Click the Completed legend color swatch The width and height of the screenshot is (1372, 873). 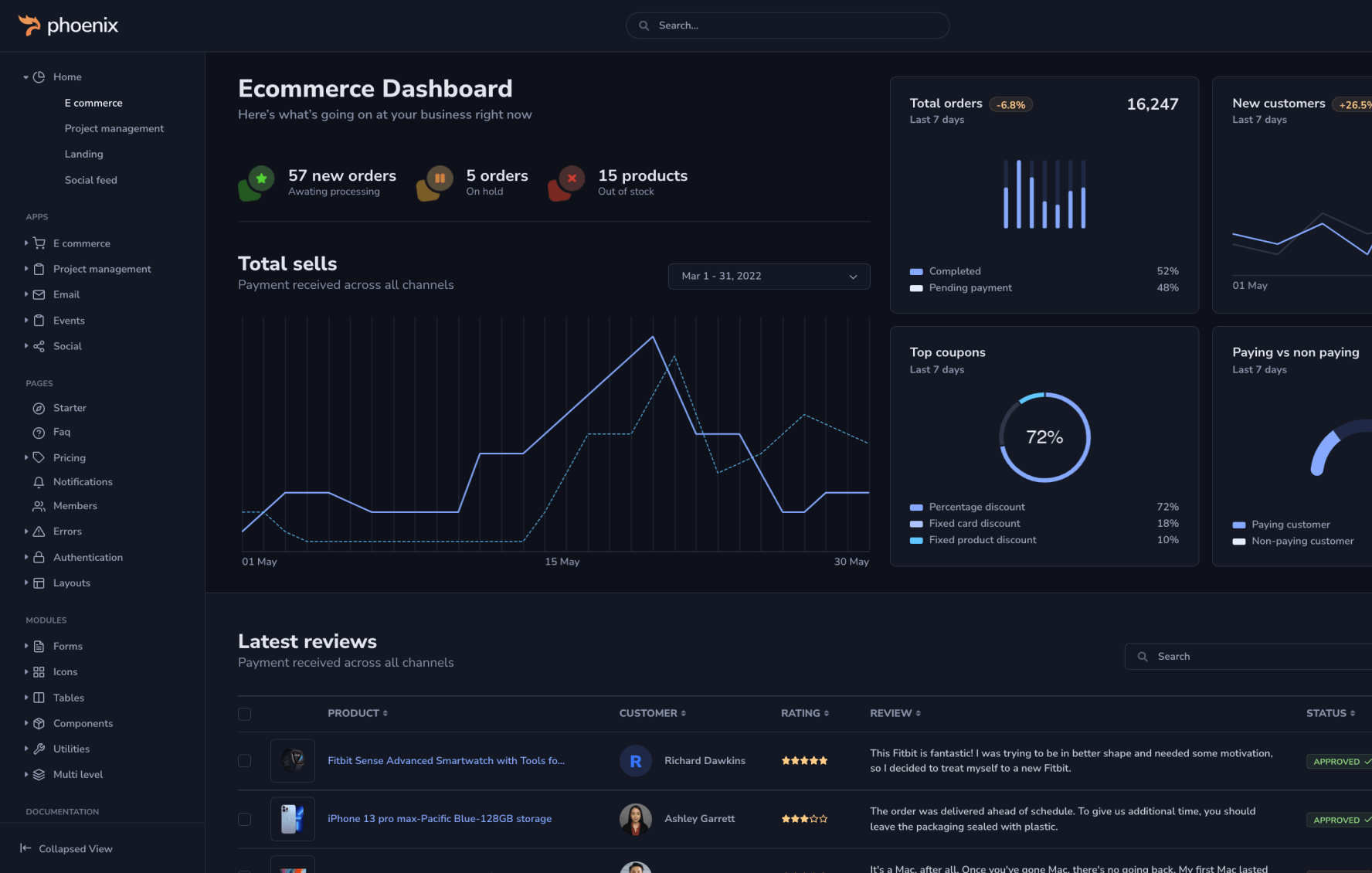click(916, 272)
